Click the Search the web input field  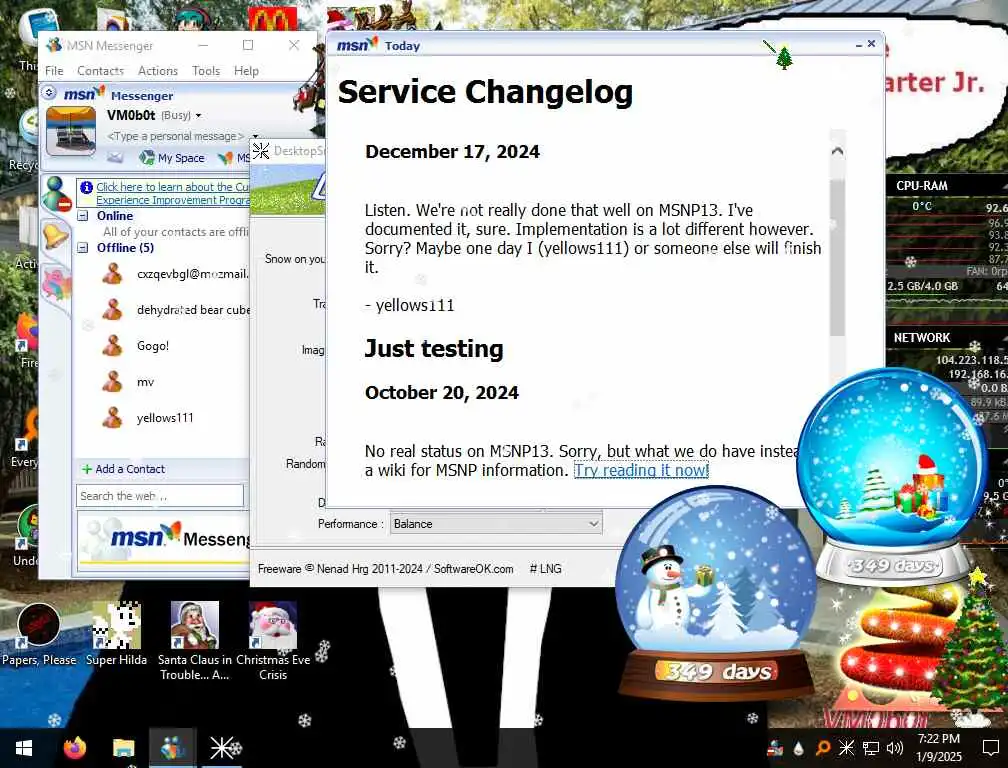coord(160,496)
